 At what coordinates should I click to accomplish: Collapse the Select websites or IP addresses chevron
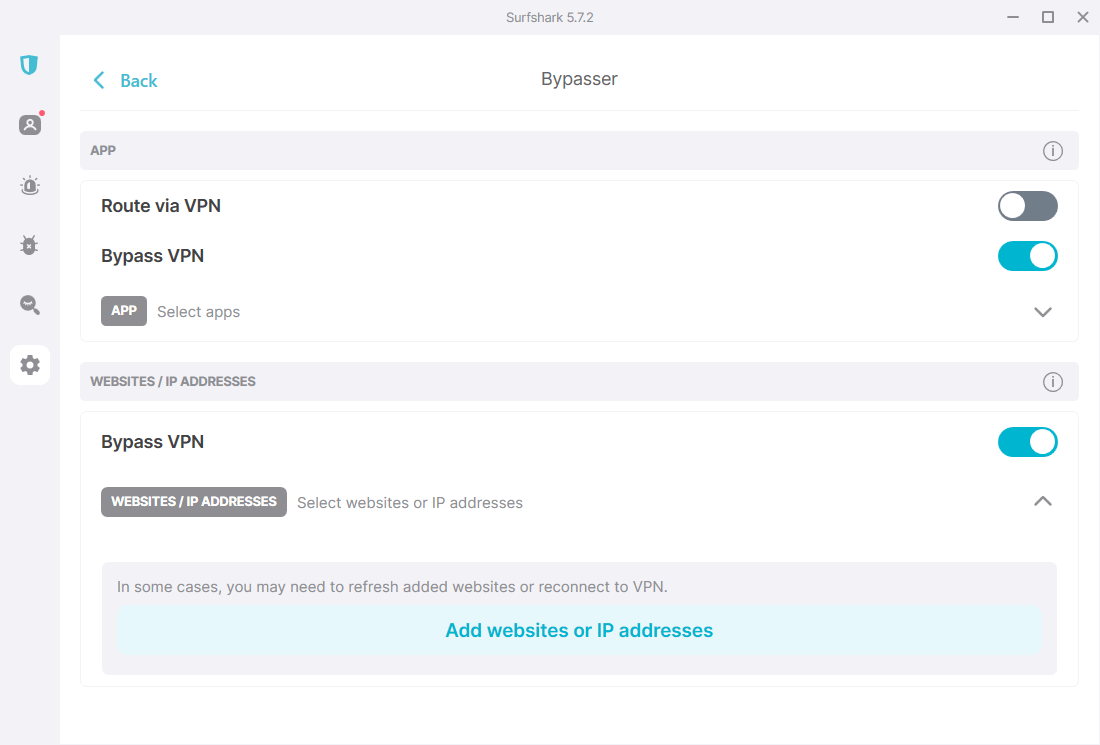(1043, 501)
